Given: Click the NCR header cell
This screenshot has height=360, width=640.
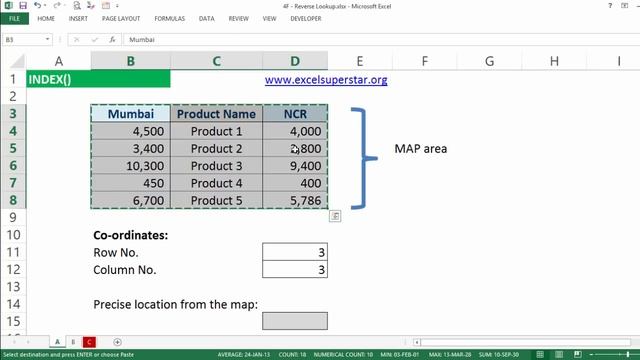Looking at the screenshot, I should [x=295, y=113].
